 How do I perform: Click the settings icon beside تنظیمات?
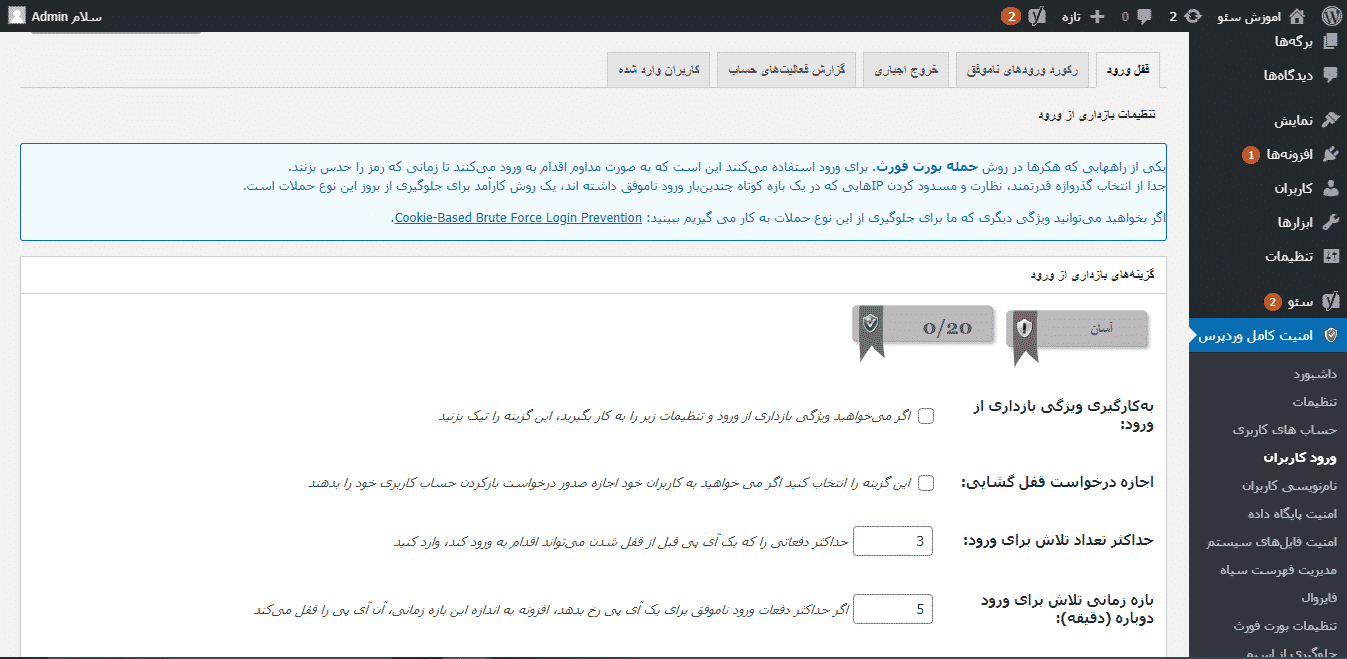pyautogui.click(x=1330, y=256)
